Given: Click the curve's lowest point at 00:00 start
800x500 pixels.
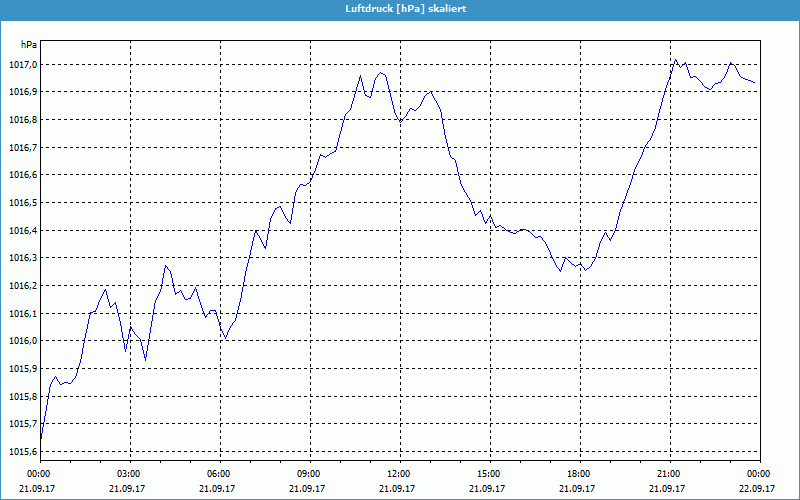Looking at the screenshot, I should 41,438.
